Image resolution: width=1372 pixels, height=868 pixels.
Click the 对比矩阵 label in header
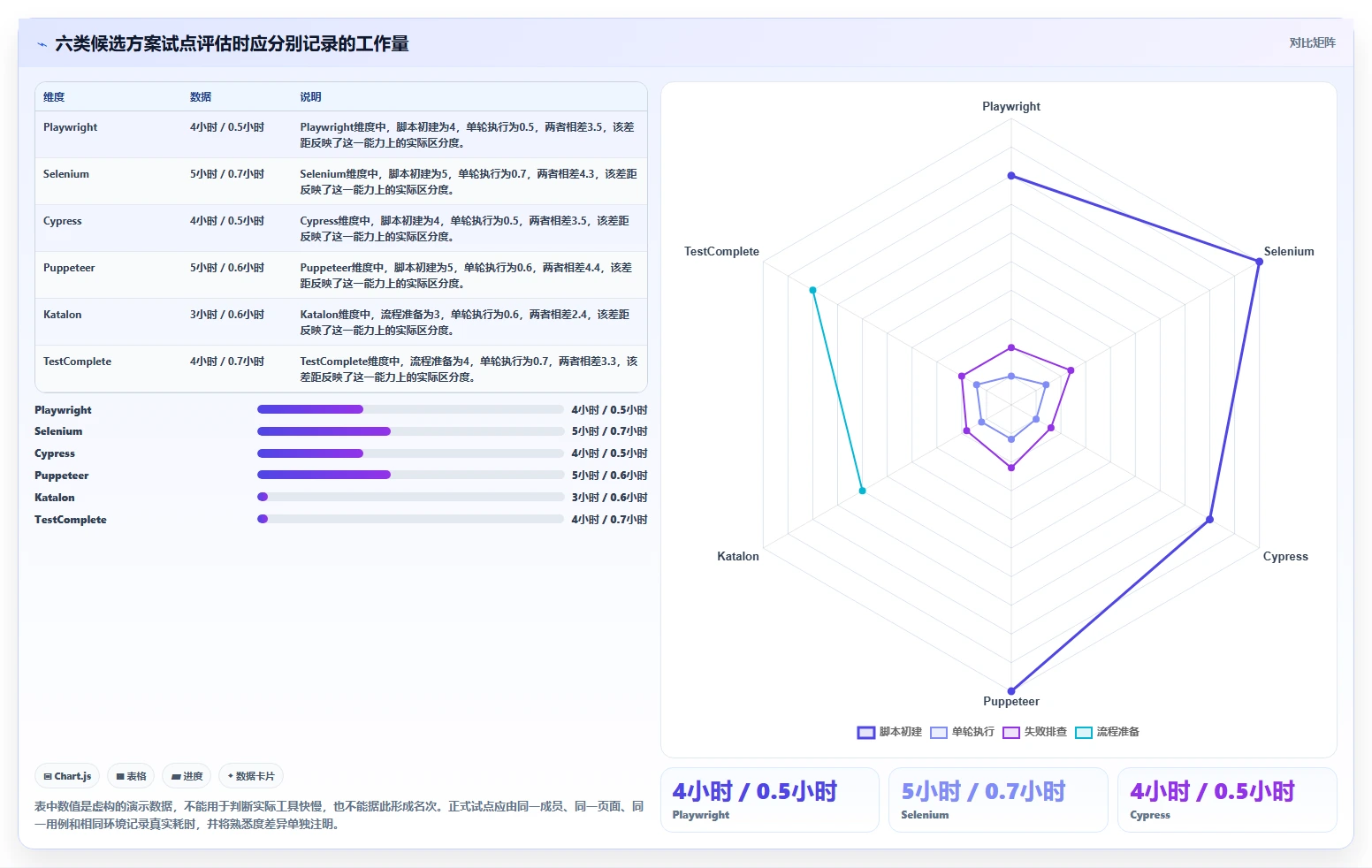click(x=1312, y=42)
